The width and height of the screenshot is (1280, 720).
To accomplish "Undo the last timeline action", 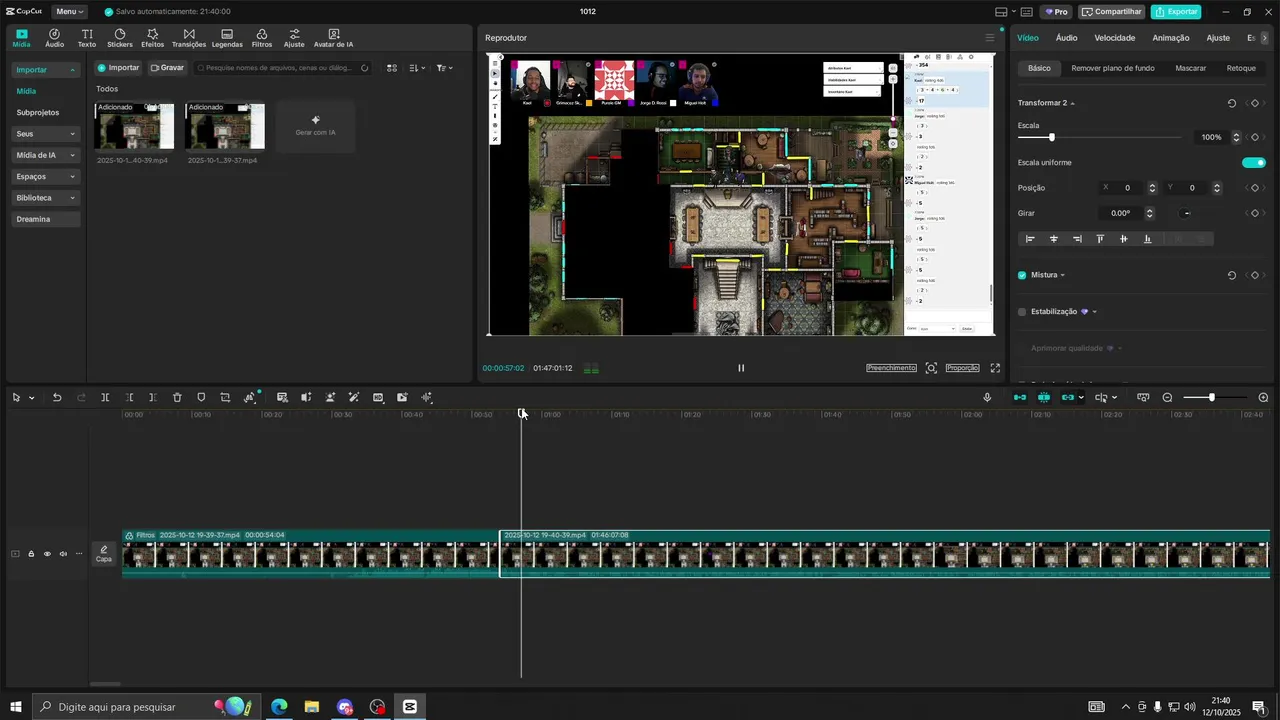I will click(x=57, y=397).
